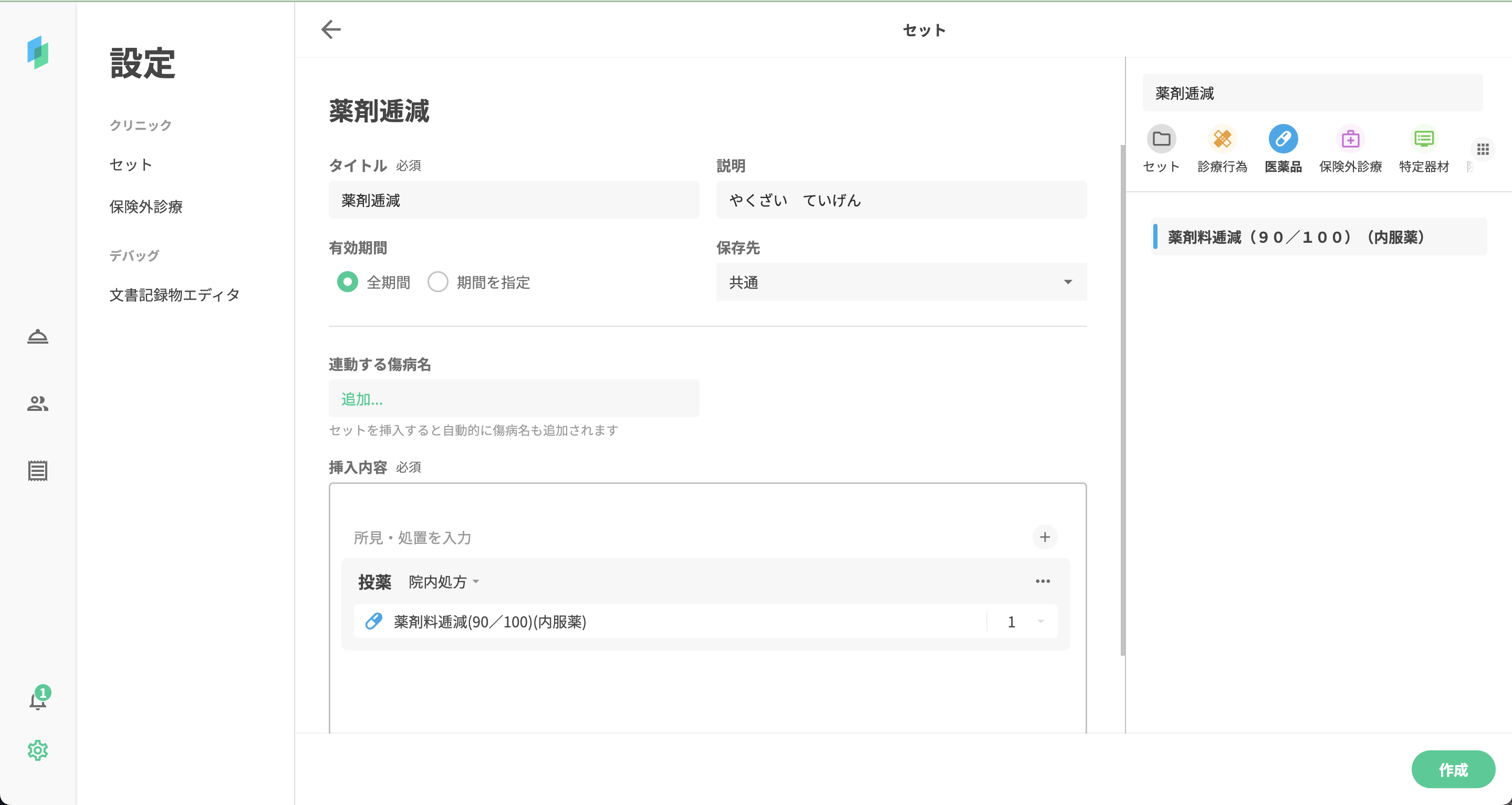Open the patients people icon page
Screen dimensions: 1512x805
click(x=38, y=404)
